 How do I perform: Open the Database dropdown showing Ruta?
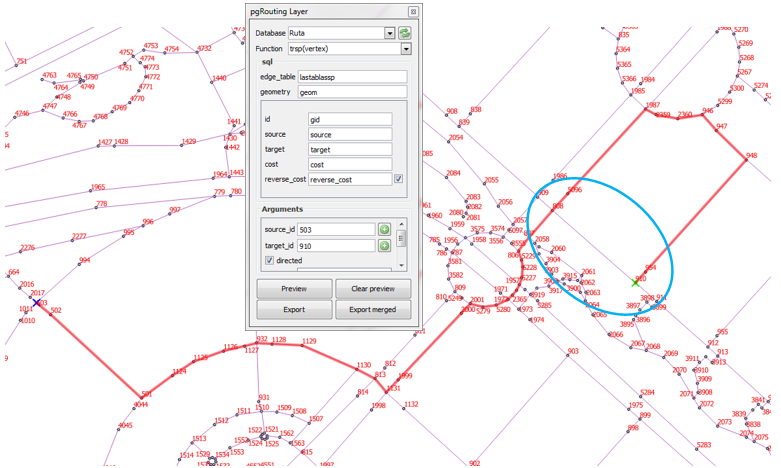point(341,33)
